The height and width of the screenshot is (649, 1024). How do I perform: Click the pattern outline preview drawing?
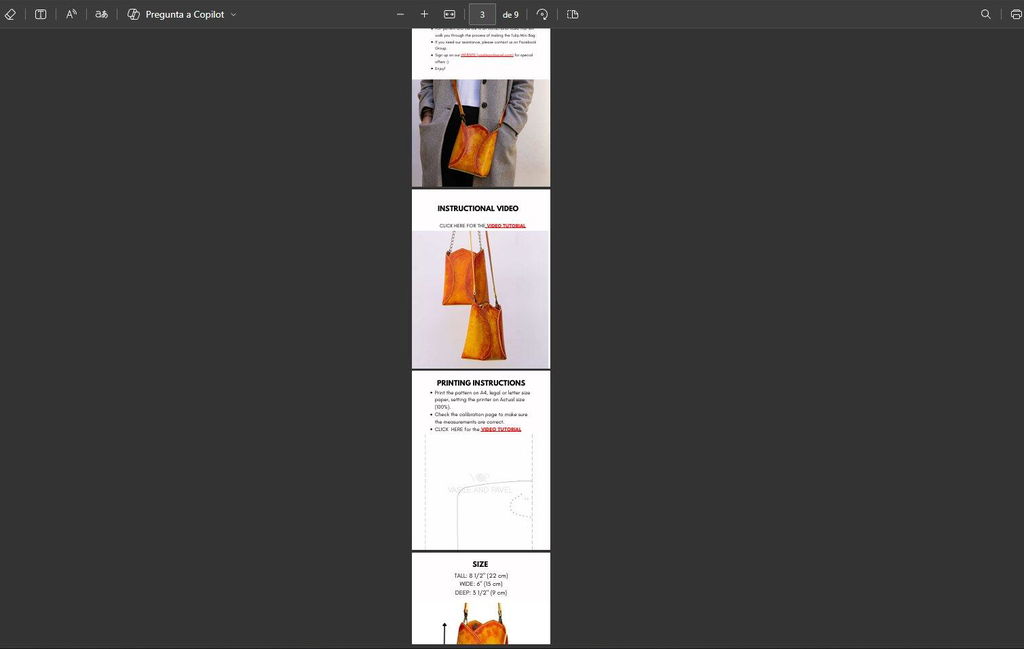pos(480,492)
